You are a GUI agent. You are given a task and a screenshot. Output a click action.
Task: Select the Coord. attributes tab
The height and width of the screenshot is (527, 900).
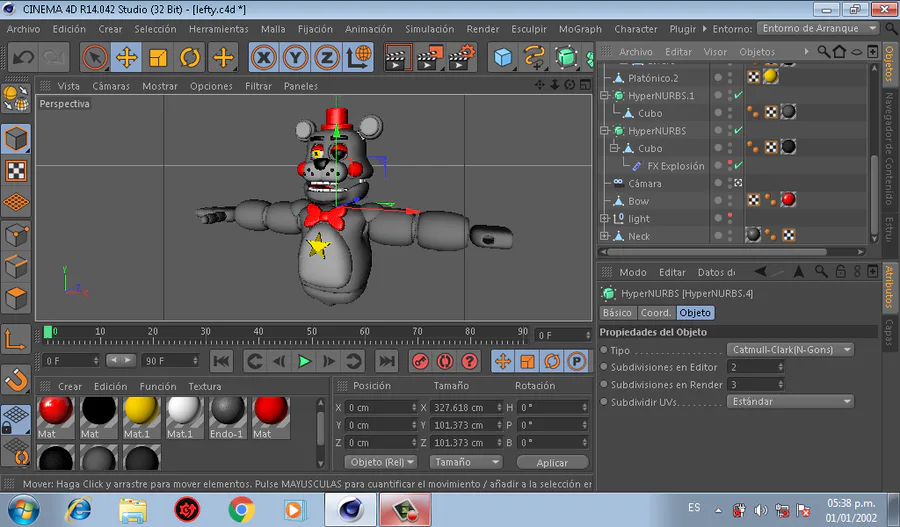coord(655,313)
